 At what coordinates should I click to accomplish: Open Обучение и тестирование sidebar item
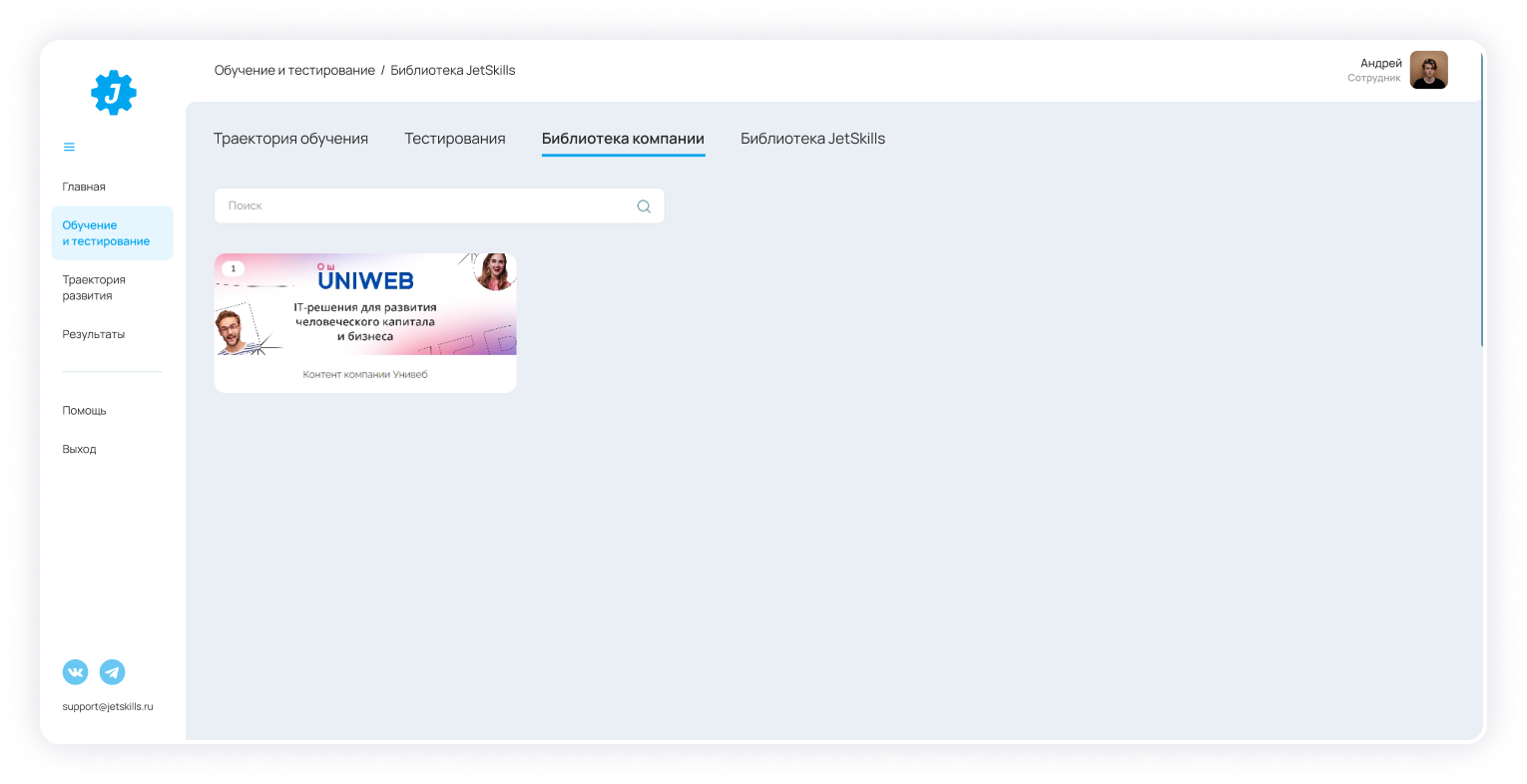click(x=106, y=233)
